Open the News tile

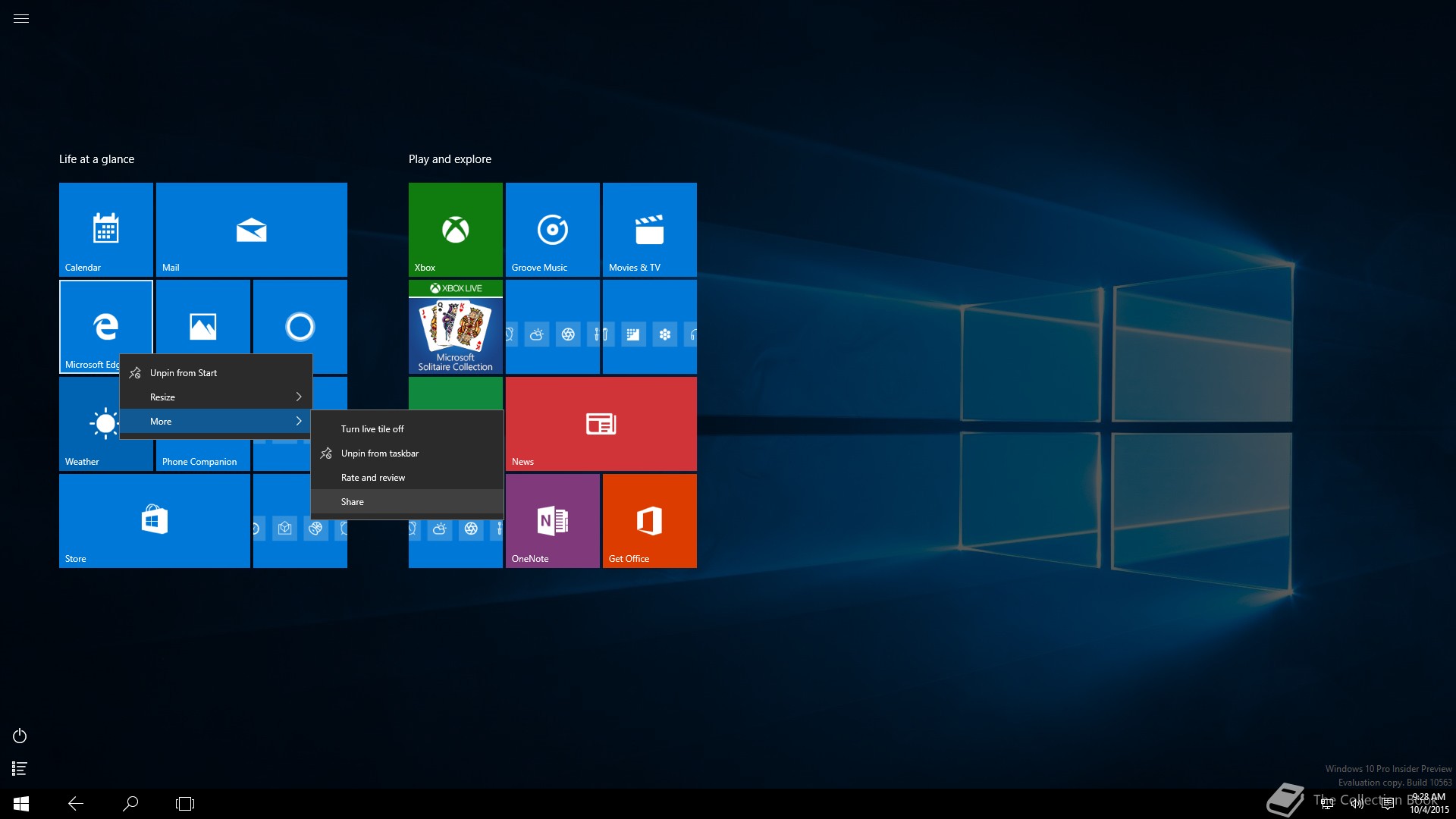click(x=601, y=424)
